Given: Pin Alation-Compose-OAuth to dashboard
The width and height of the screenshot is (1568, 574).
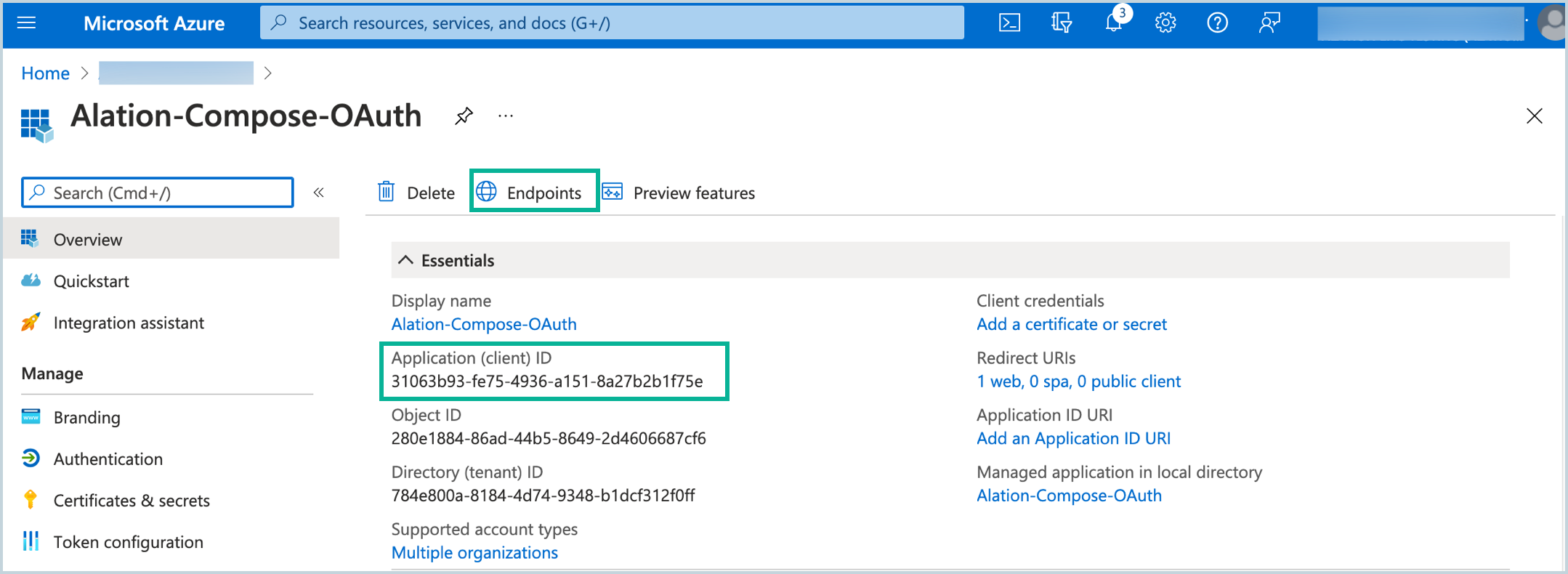Looking at the screenshot, I should pyautogui.click(x=464, y=116).
